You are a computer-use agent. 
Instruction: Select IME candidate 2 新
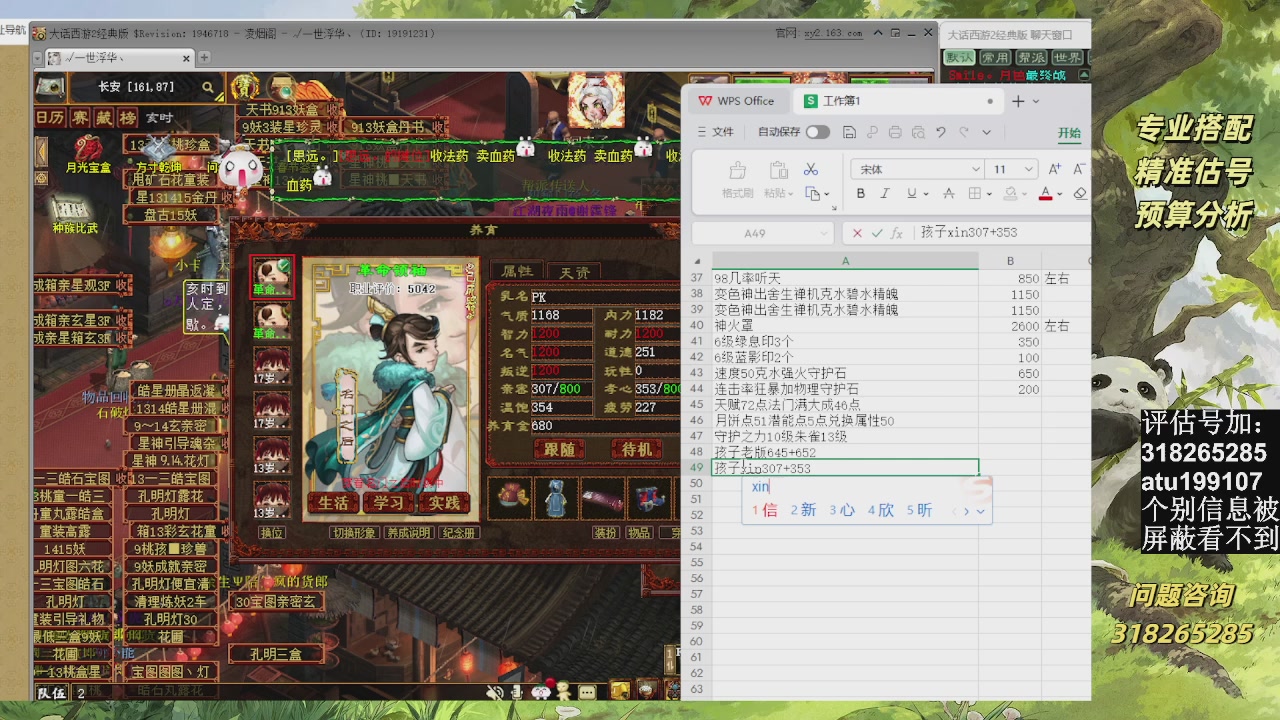point(803,510)
